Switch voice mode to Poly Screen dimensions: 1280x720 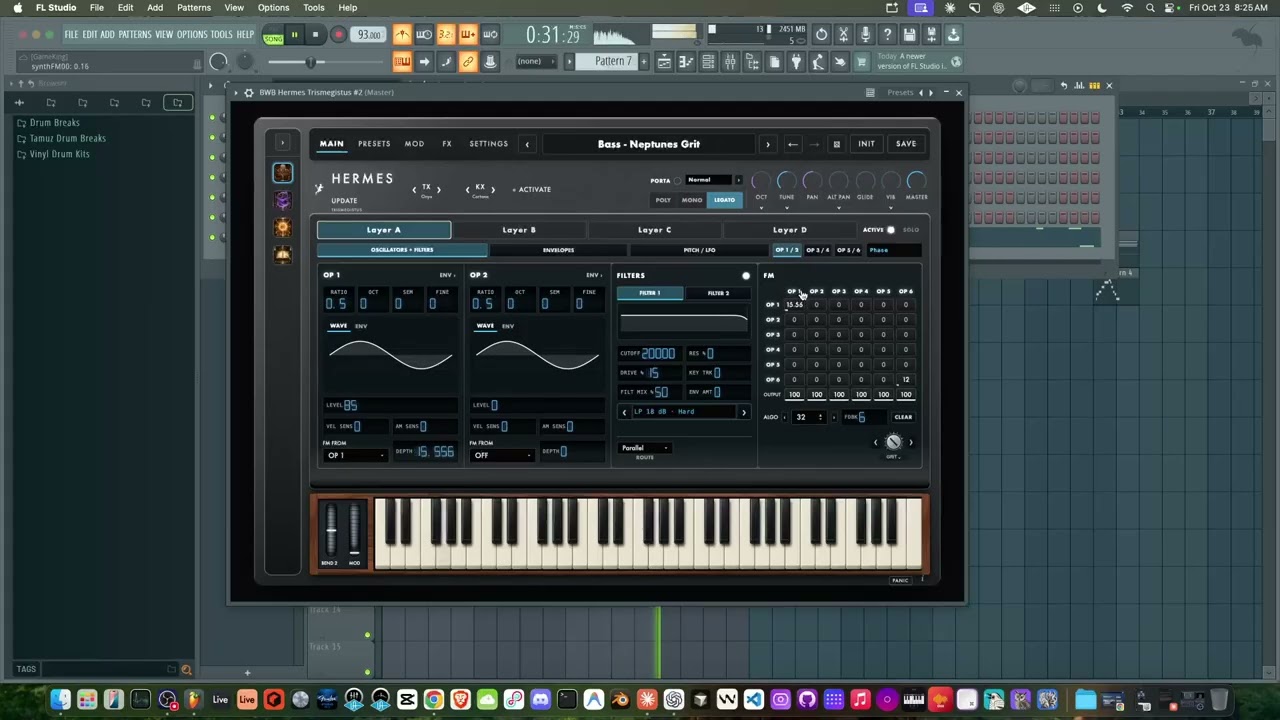[663, 200]
